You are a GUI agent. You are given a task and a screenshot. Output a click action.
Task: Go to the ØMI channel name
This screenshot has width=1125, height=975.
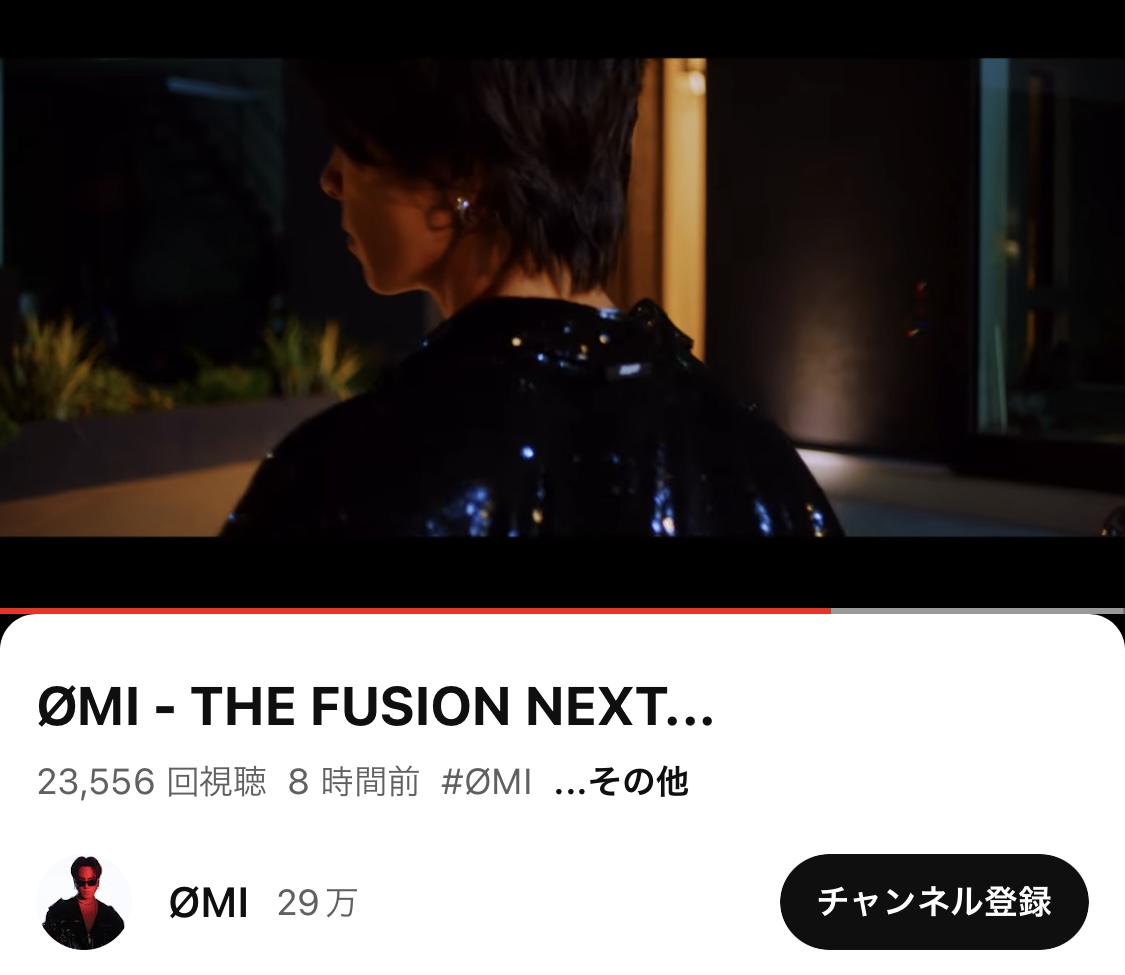[x=209, y=903]
